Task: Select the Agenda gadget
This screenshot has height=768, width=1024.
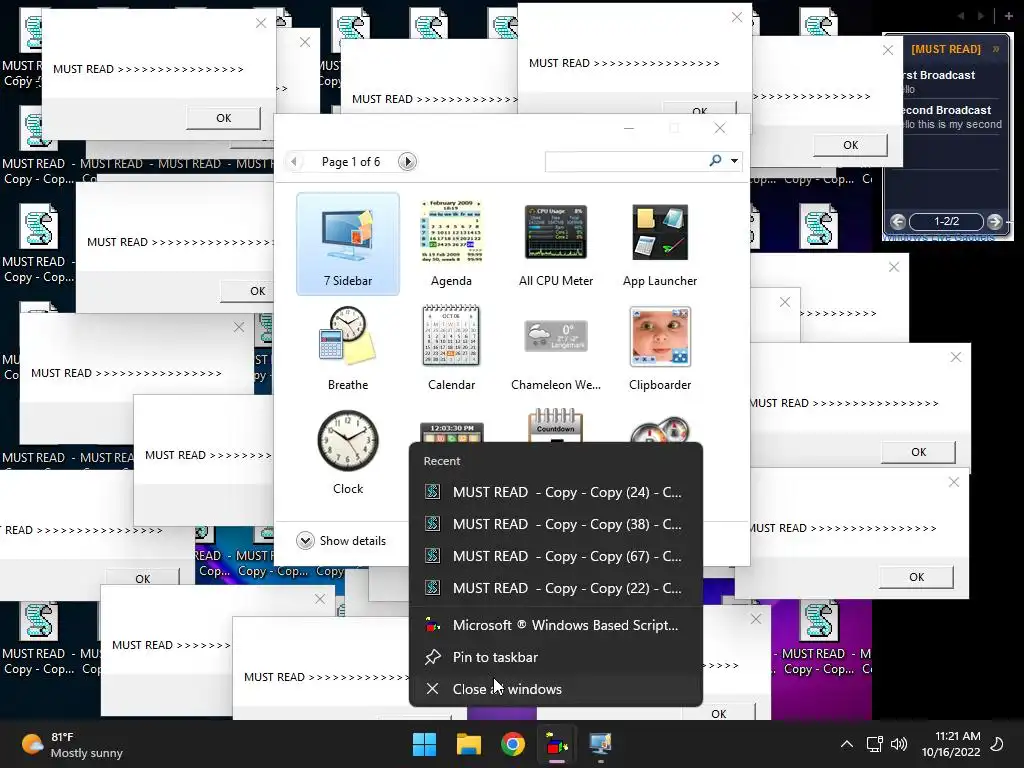Action: pyautogui.click(x=451, y=244)
